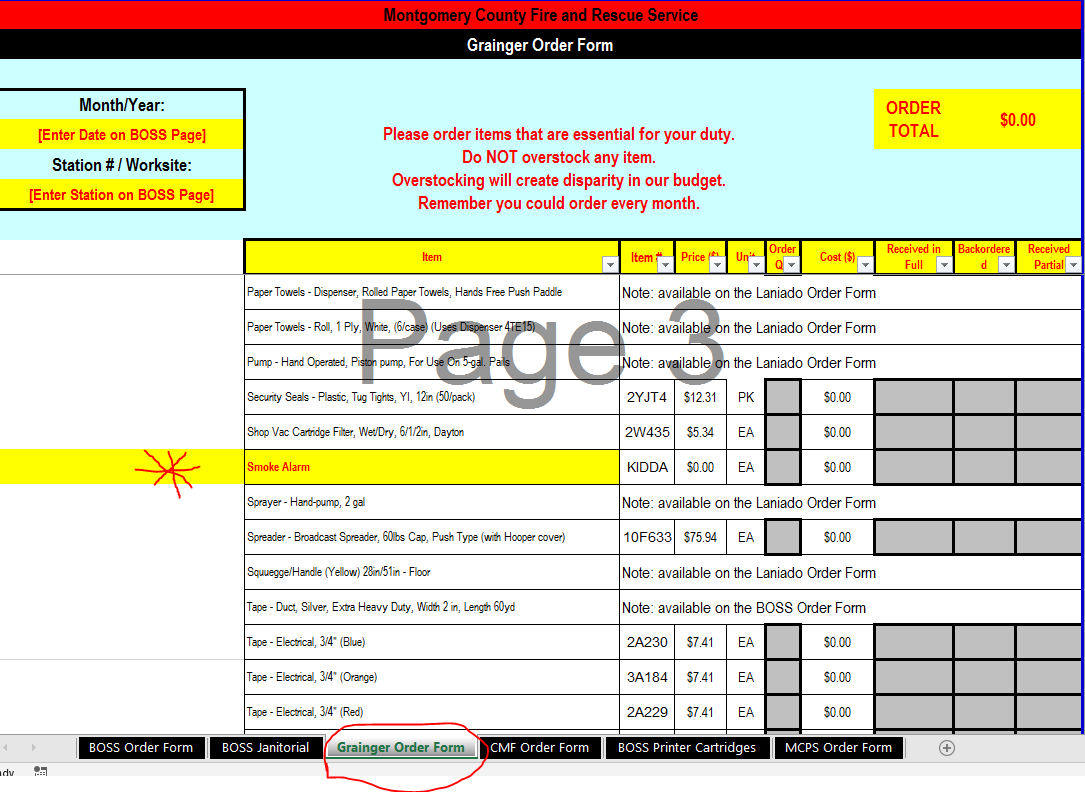1085x792 pixels.
Task: Select the Enter Station on BOSS Page cell
Action: click(x=122, y=195)
